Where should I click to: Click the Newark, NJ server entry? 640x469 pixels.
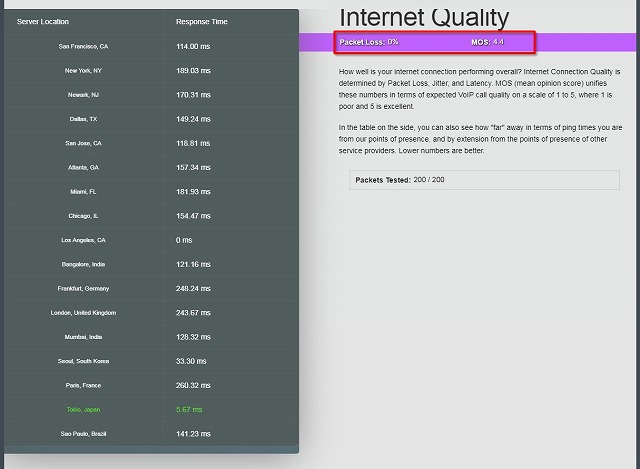pyautogui.click(x=84, y=95)
